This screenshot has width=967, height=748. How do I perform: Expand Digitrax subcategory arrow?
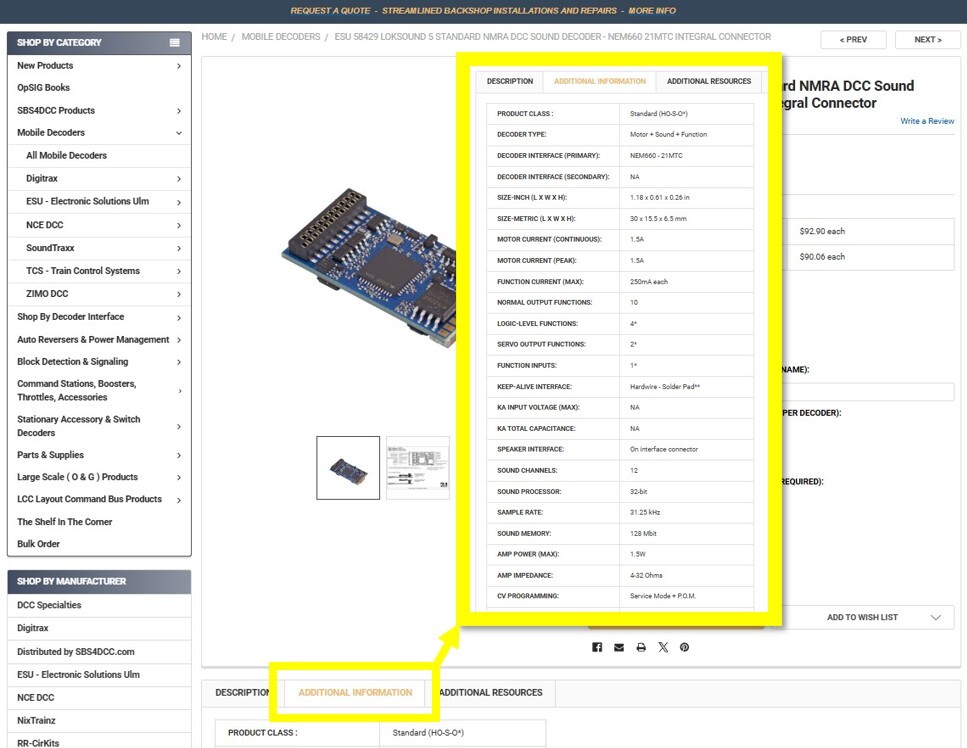(x=179, y=179)
